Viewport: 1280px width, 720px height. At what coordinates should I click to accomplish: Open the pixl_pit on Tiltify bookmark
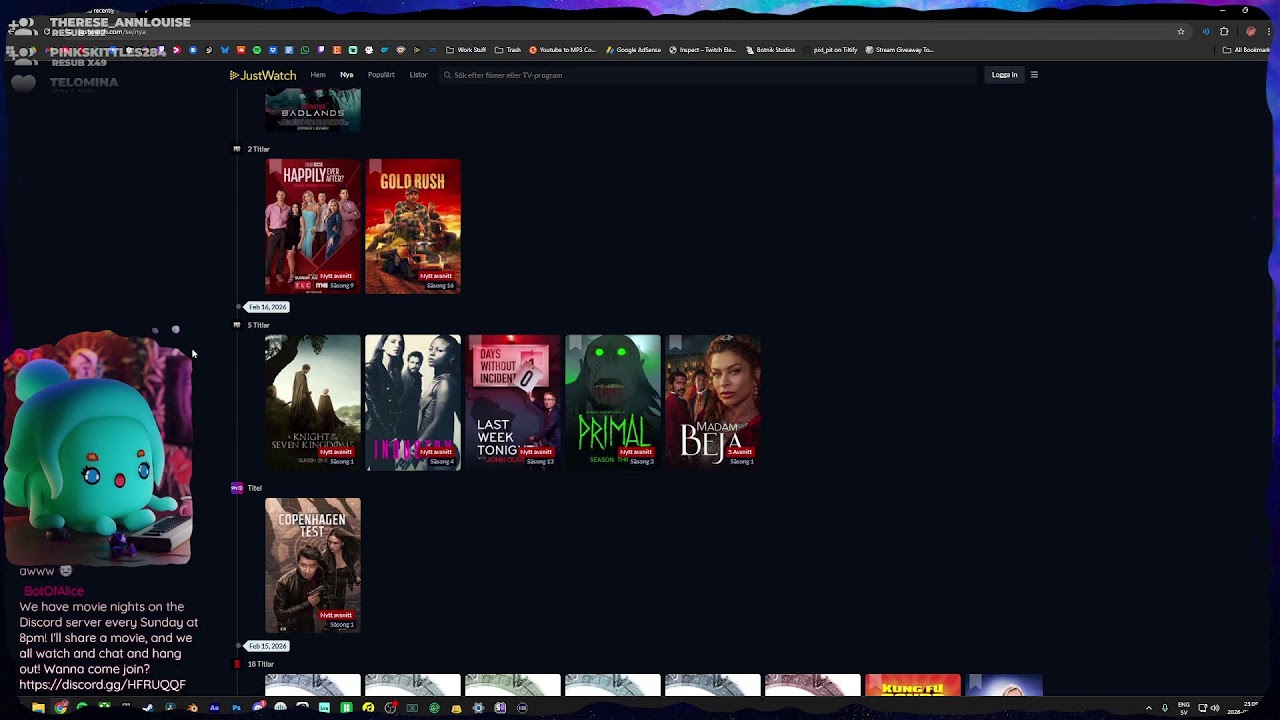(x=831, y=50)
